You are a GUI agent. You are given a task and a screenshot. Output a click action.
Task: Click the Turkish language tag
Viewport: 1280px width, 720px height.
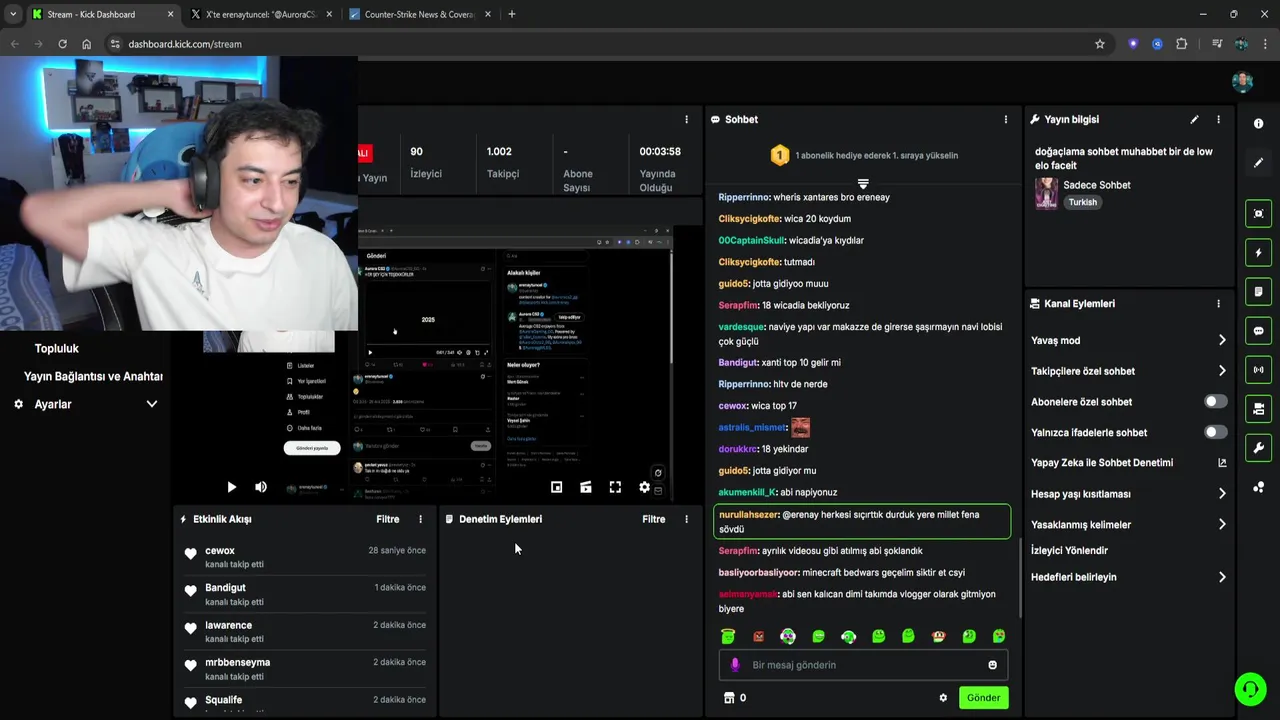pyautogui.click(x=1082, y=202)
